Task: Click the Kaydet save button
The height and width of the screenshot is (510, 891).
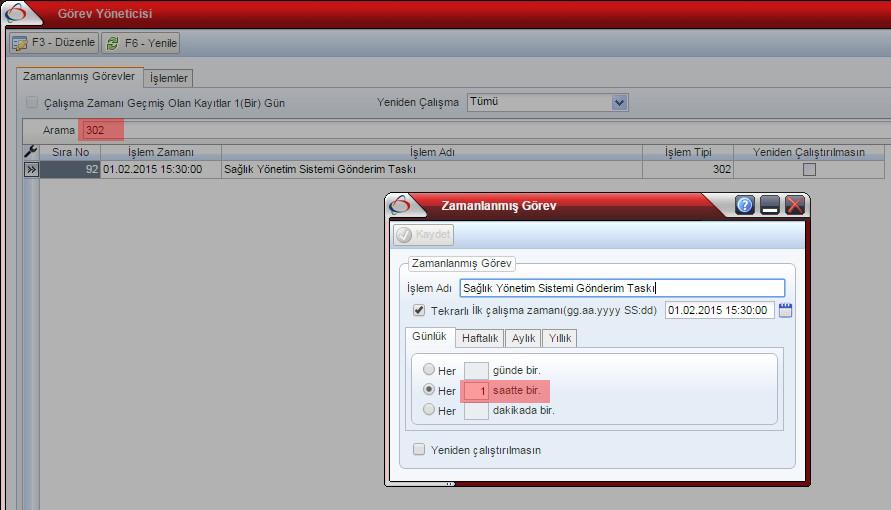Action: 424,235
